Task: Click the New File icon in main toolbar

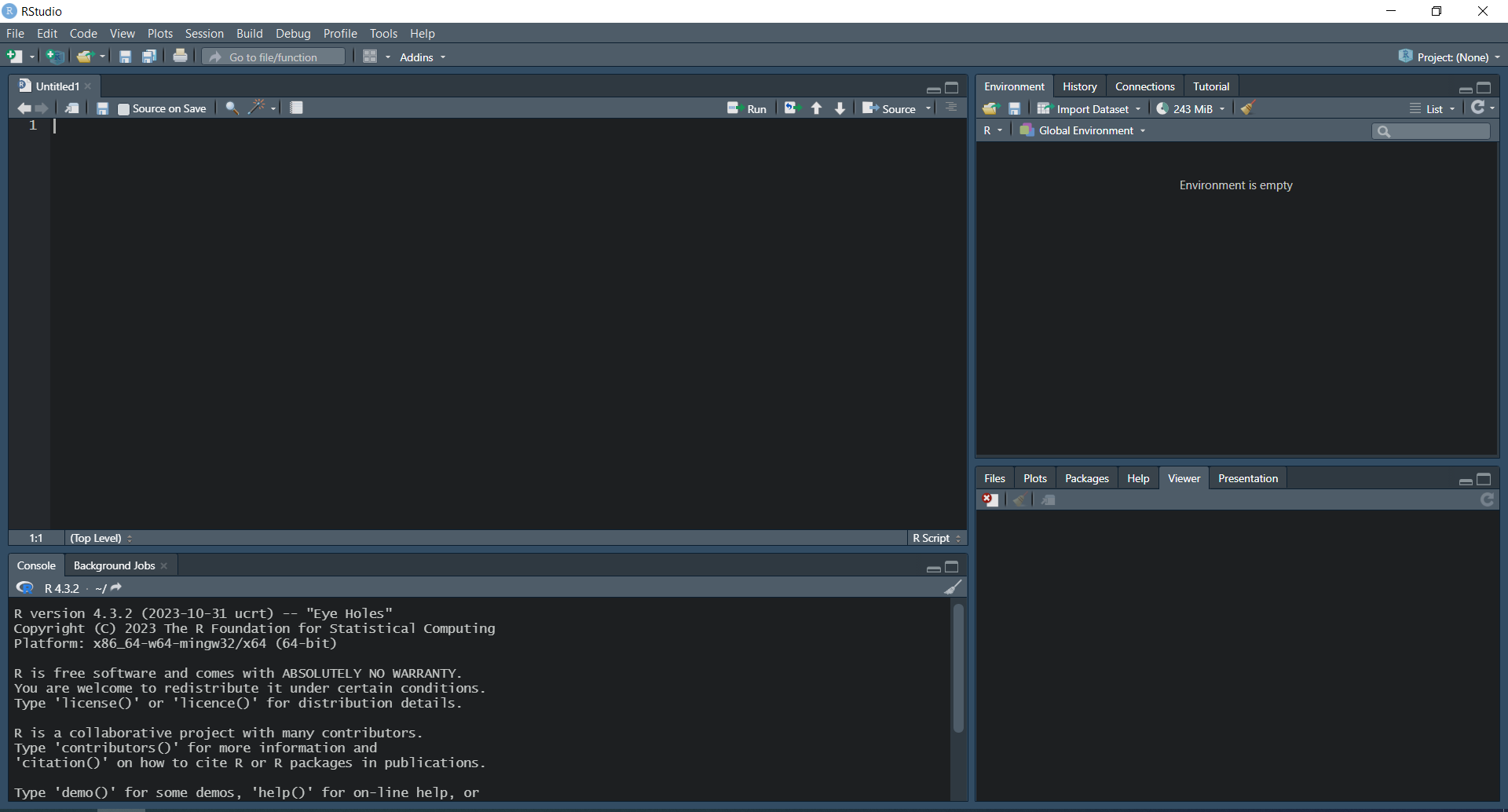Action: 15,57
